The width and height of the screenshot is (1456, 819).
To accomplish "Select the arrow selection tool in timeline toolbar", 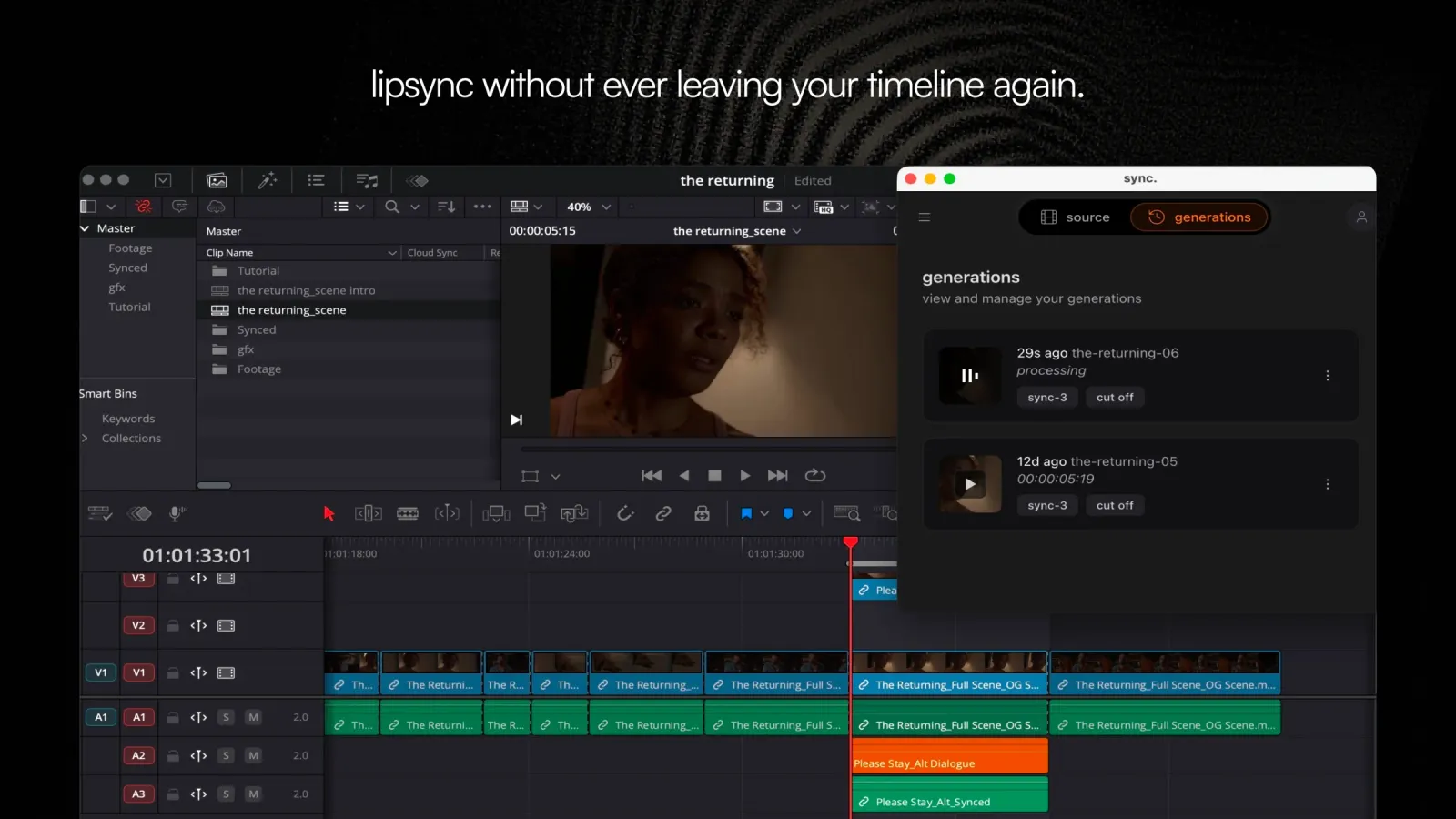I will pos(329,513).
